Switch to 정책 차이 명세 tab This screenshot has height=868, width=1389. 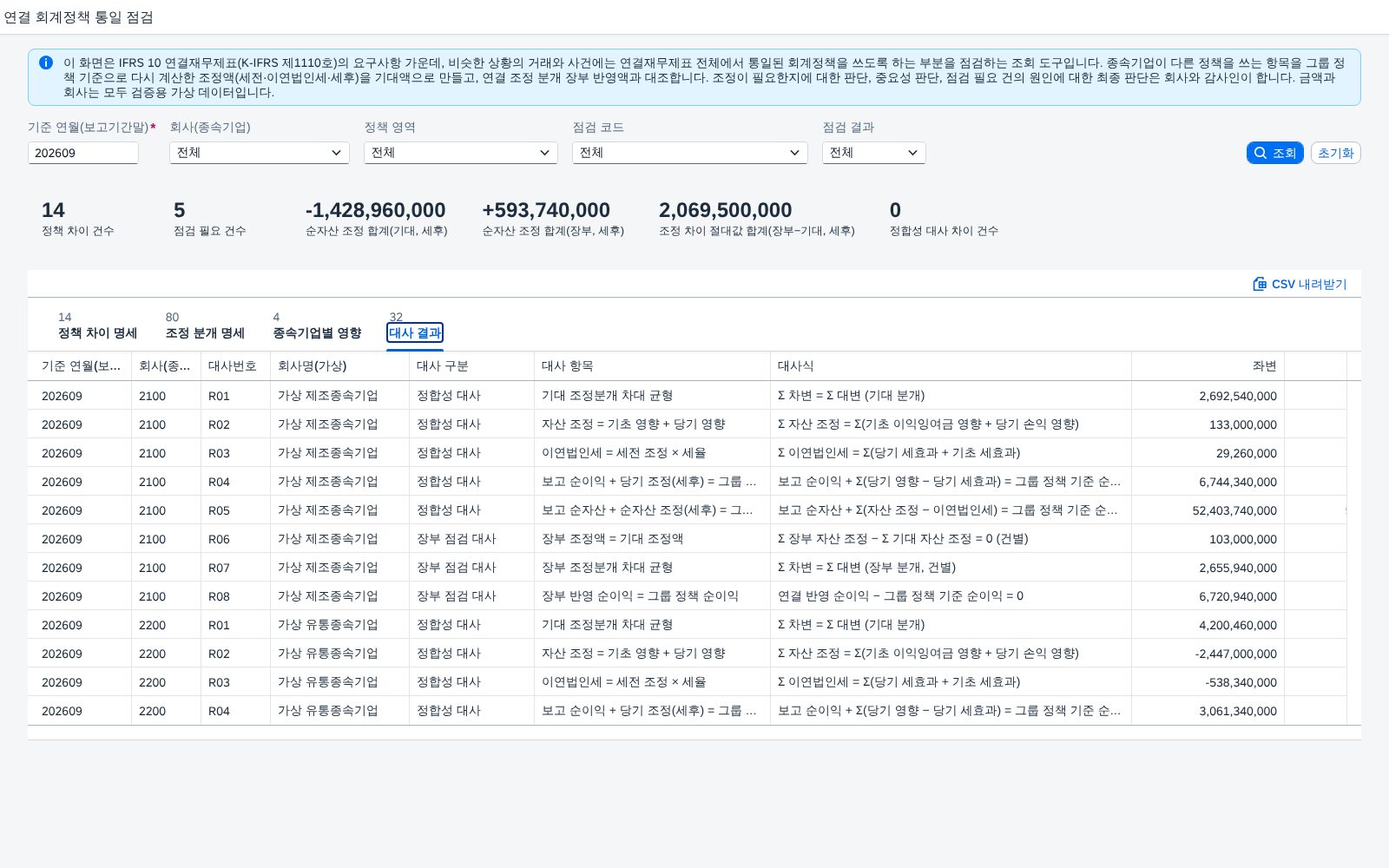tap(97, 332)
